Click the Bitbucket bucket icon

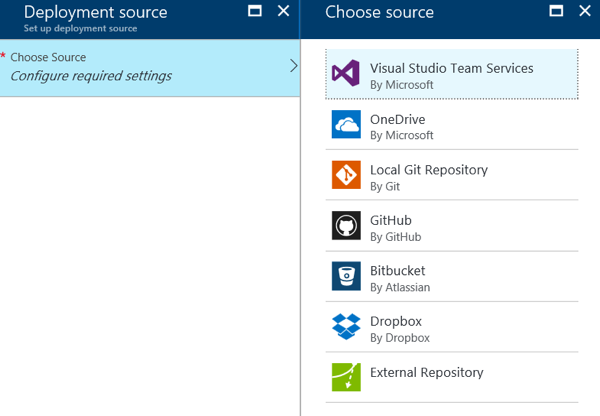coord(346,276)
